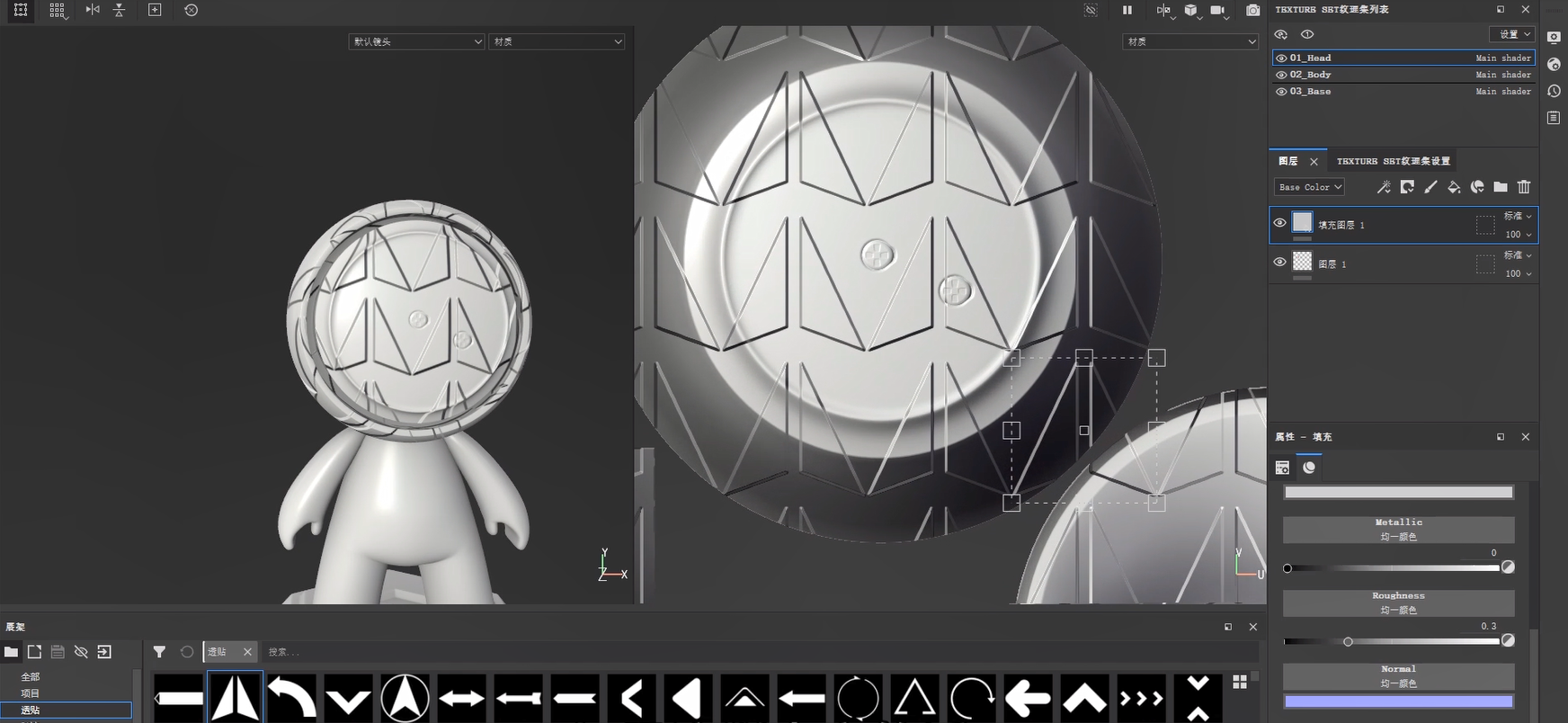The width and height of the screenshot is (1568, 723).
Task: Hide the 02_Body texture set
Action: coord(1281,75)
